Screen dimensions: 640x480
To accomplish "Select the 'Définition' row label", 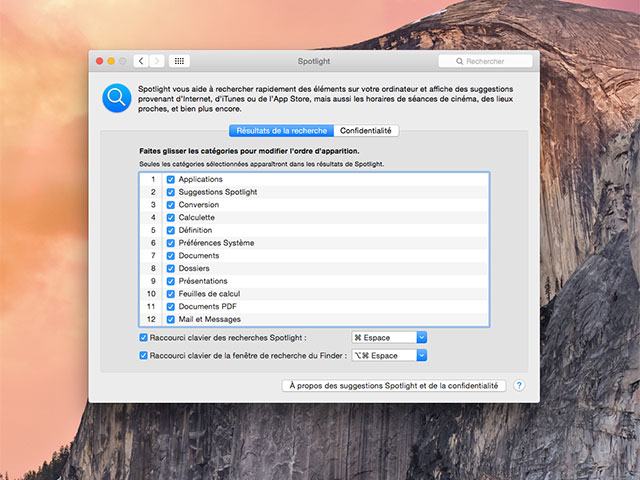I will [x=195, y=230].
